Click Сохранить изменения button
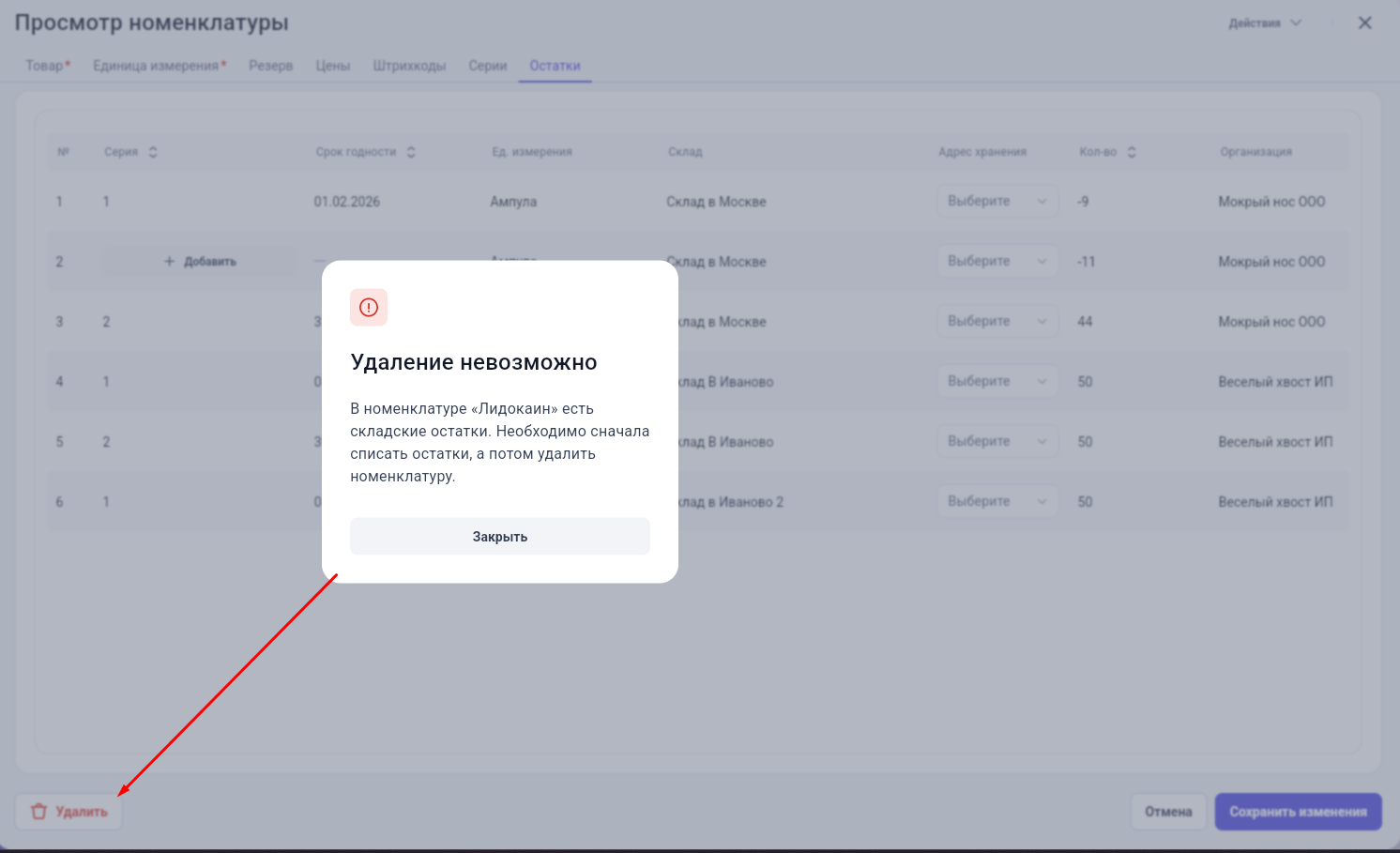The image size is (1400, 853). coord(1298,812)
